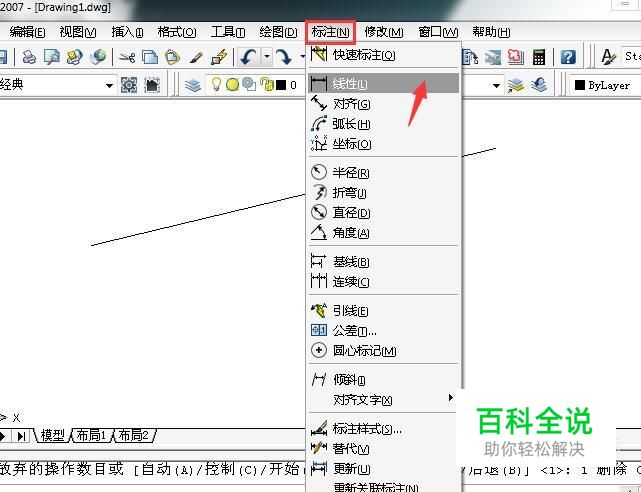Choose 快速标注(Q) from the menu
The width and height of the screenshot is (641, 492).
384,55
